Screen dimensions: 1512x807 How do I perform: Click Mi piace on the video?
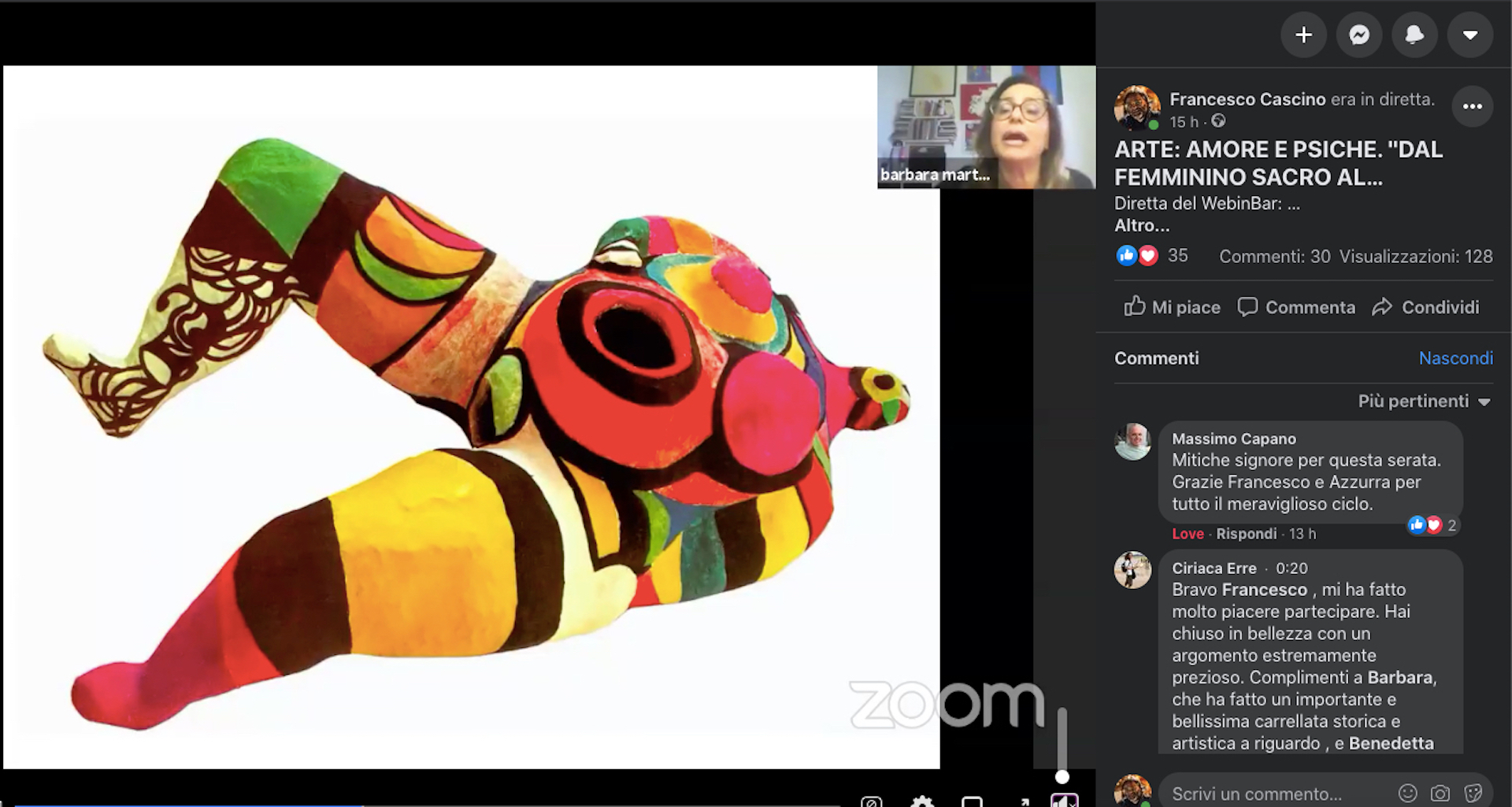1172,307
